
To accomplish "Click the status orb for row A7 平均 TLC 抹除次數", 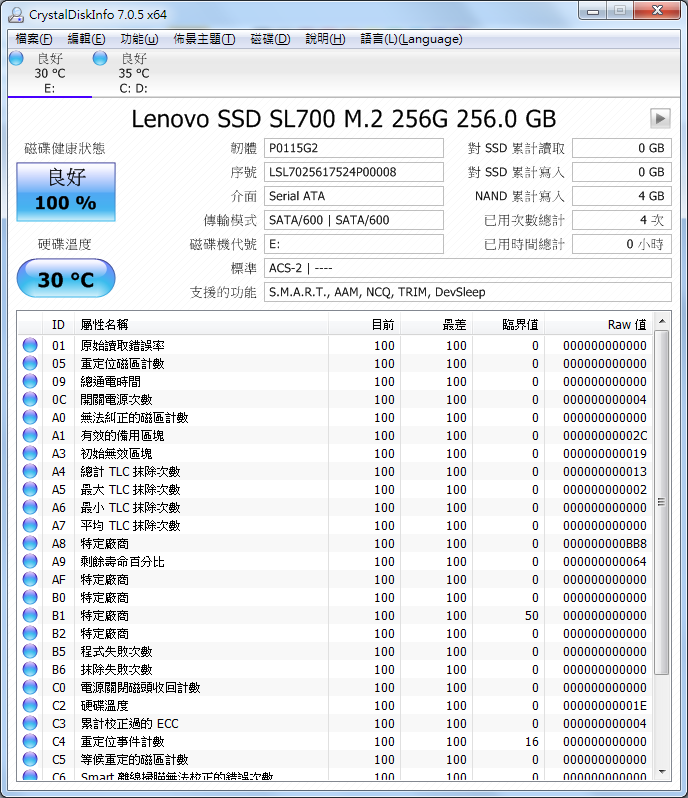I will [30, 525].
